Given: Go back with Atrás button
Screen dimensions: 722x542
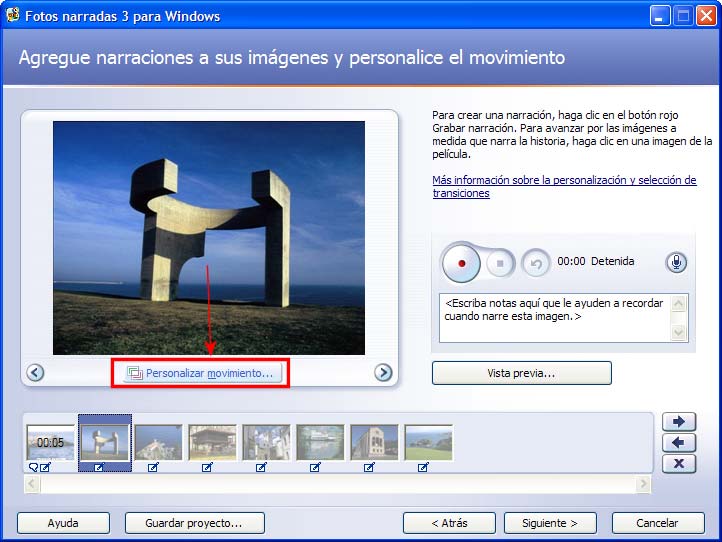Looking at the screenshot, I should click(449, 523).
